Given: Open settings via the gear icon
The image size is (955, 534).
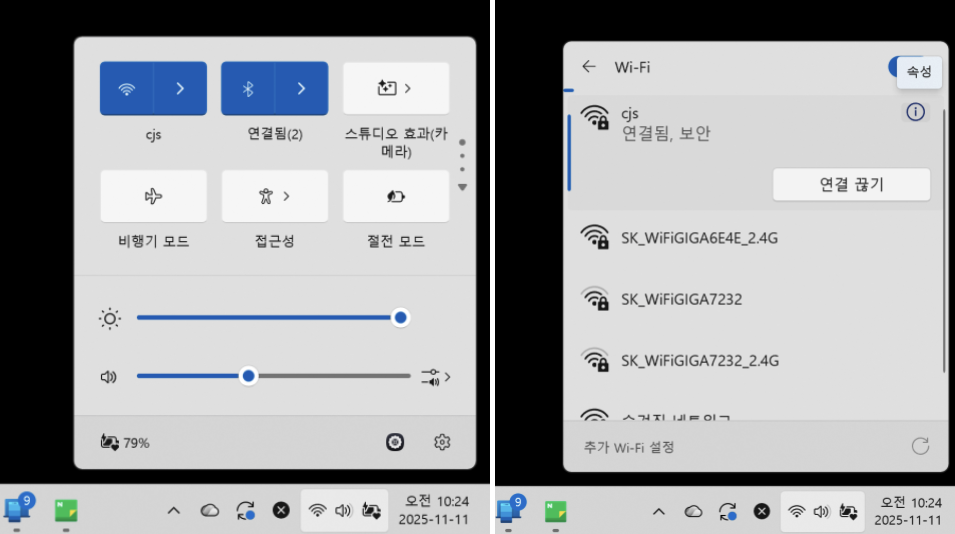Looking at the screenshot, I should pos(442,442).
